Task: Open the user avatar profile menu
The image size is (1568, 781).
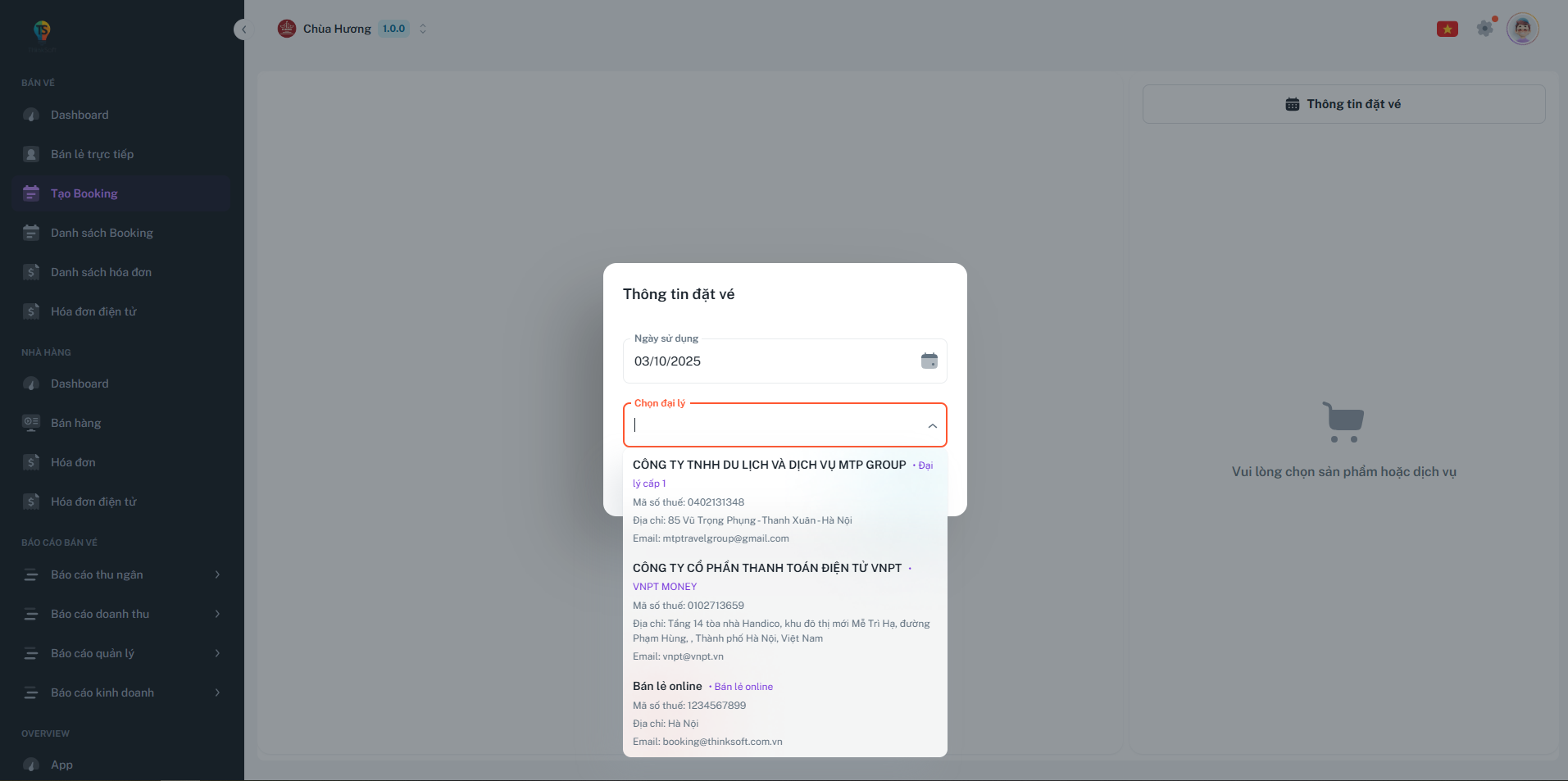Action: pyautogui.click(x=1522, y=29)
